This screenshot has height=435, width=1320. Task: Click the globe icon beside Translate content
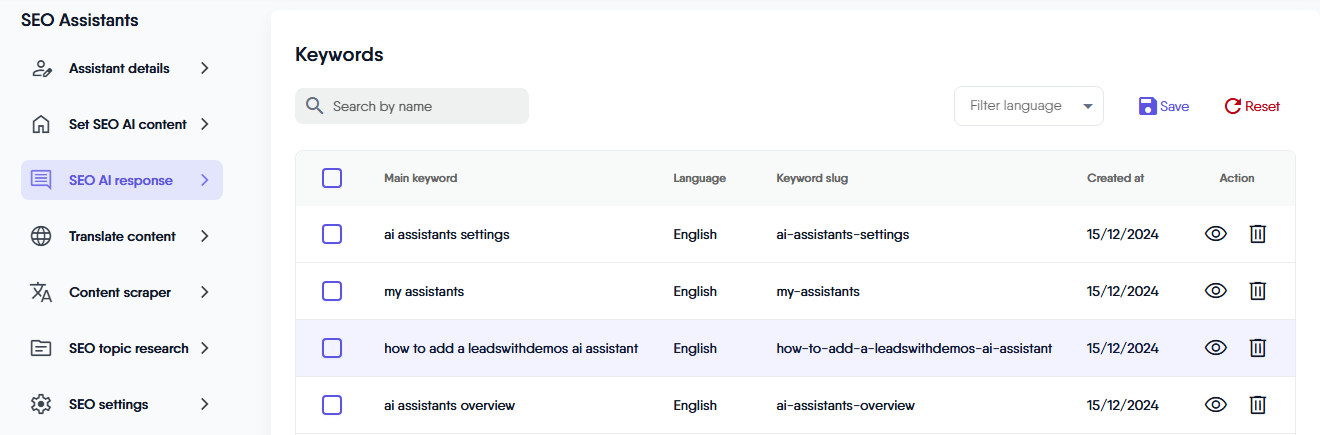coord(41,237)
